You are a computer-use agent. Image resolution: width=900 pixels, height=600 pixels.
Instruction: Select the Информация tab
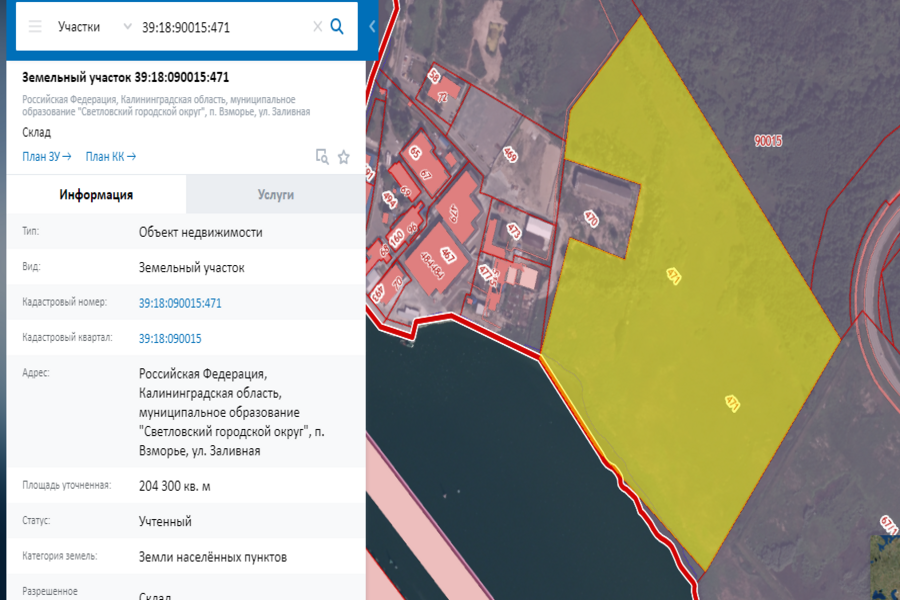pyautogui.click(x=95, y=195)
